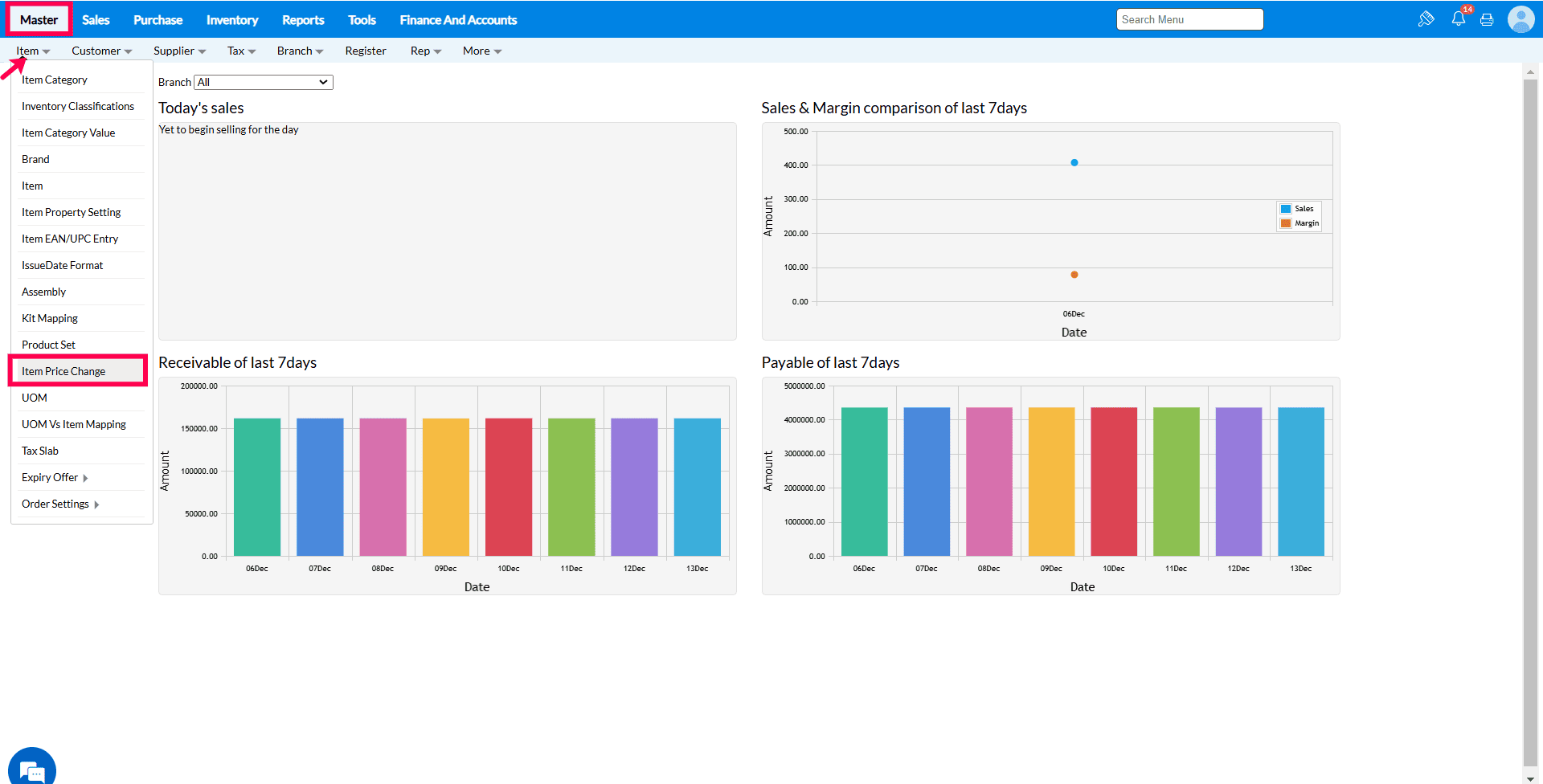
Task: Toggle the Sales legend swatch
Action: coord(1286,209)
